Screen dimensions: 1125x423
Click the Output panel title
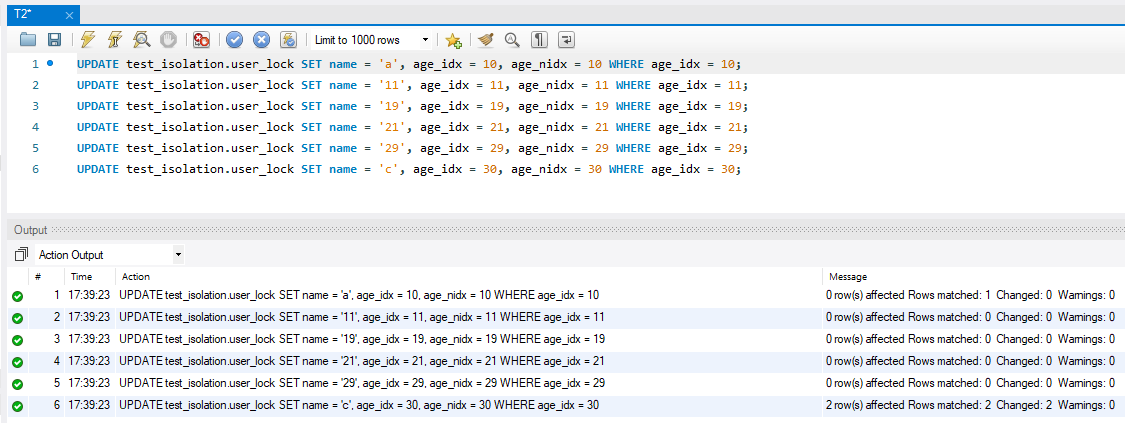click(30, 230)
